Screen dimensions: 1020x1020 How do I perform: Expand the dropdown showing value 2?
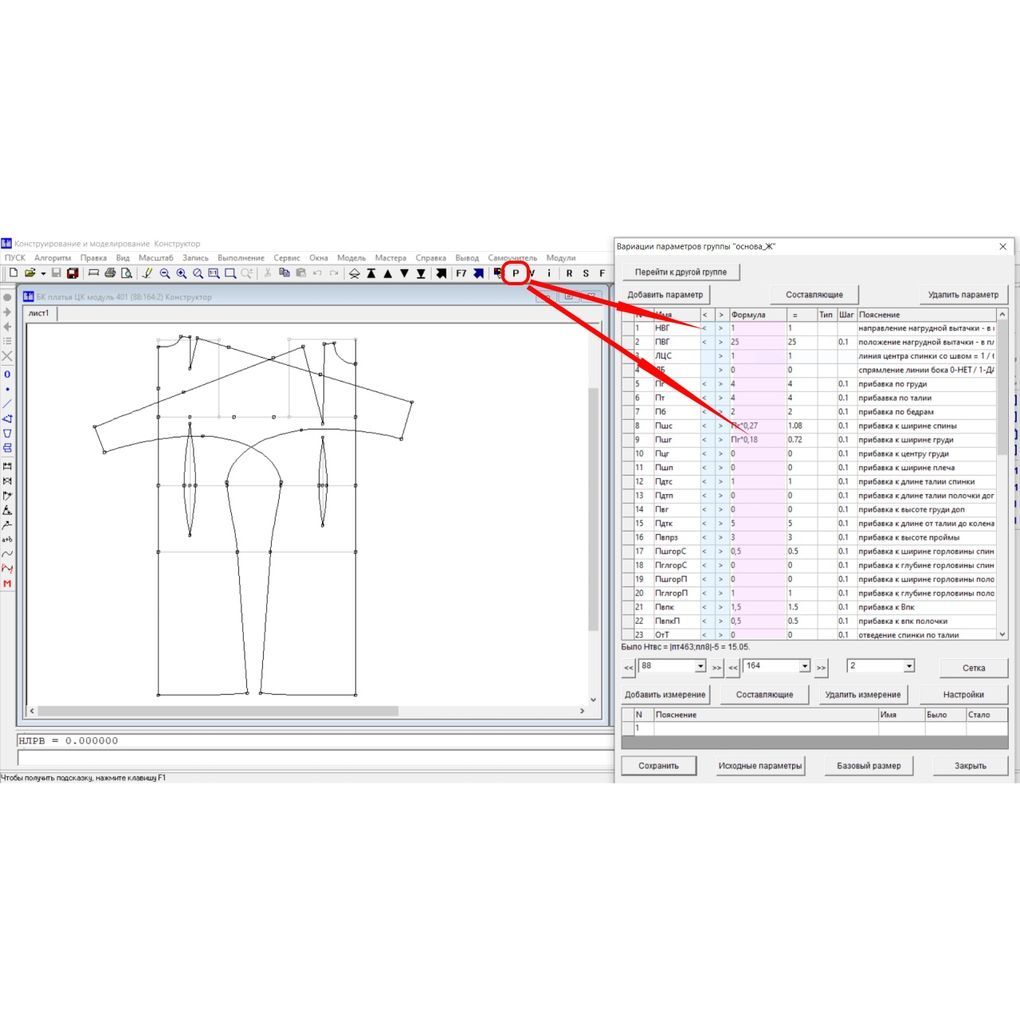908,666
